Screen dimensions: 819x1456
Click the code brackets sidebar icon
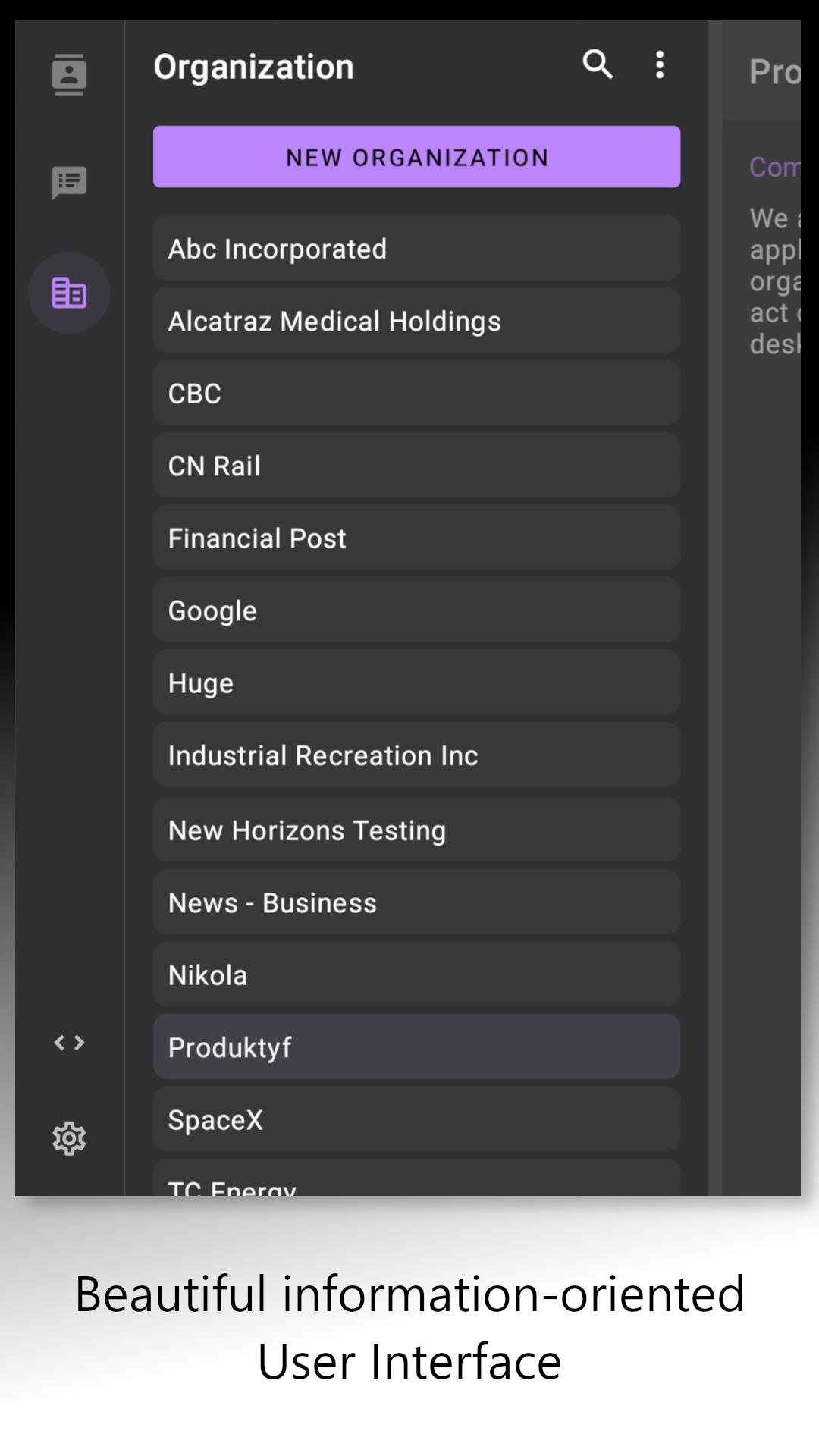tap(69, 1043)
